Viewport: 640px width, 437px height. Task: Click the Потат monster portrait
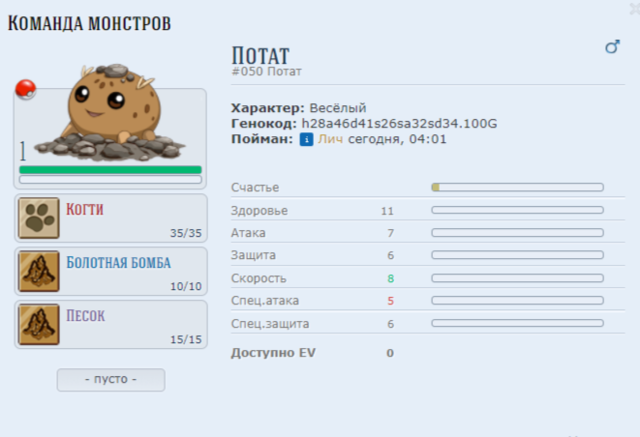110,112
